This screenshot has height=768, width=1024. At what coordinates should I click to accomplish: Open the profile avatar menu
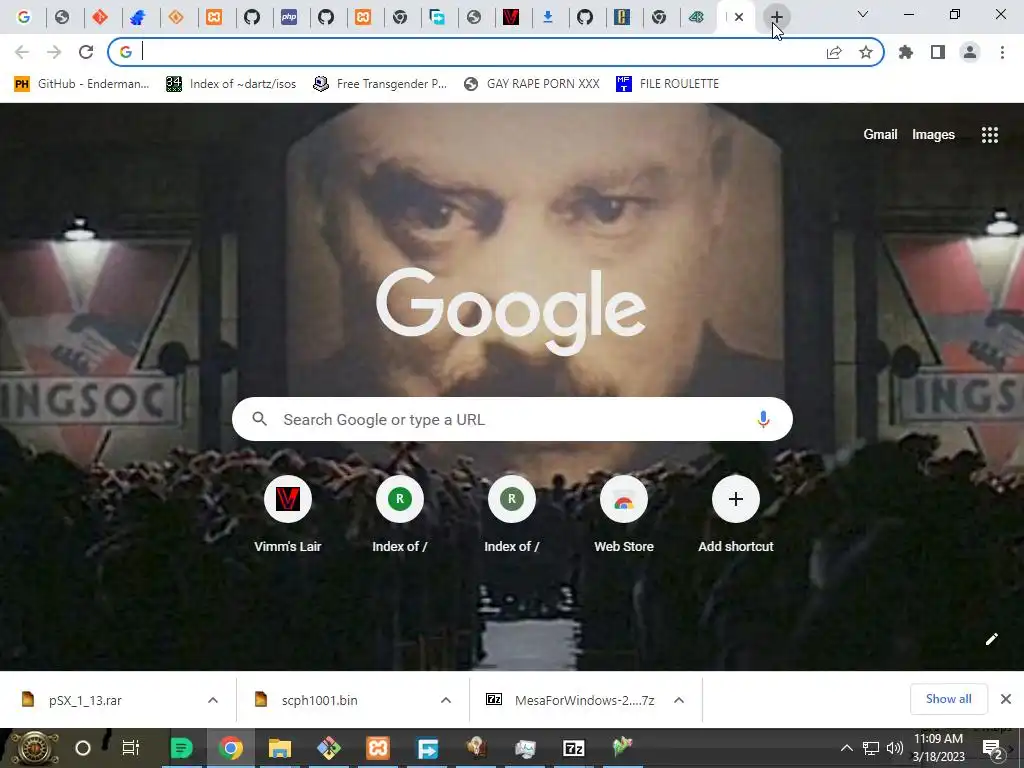click(x=970, y=52)
